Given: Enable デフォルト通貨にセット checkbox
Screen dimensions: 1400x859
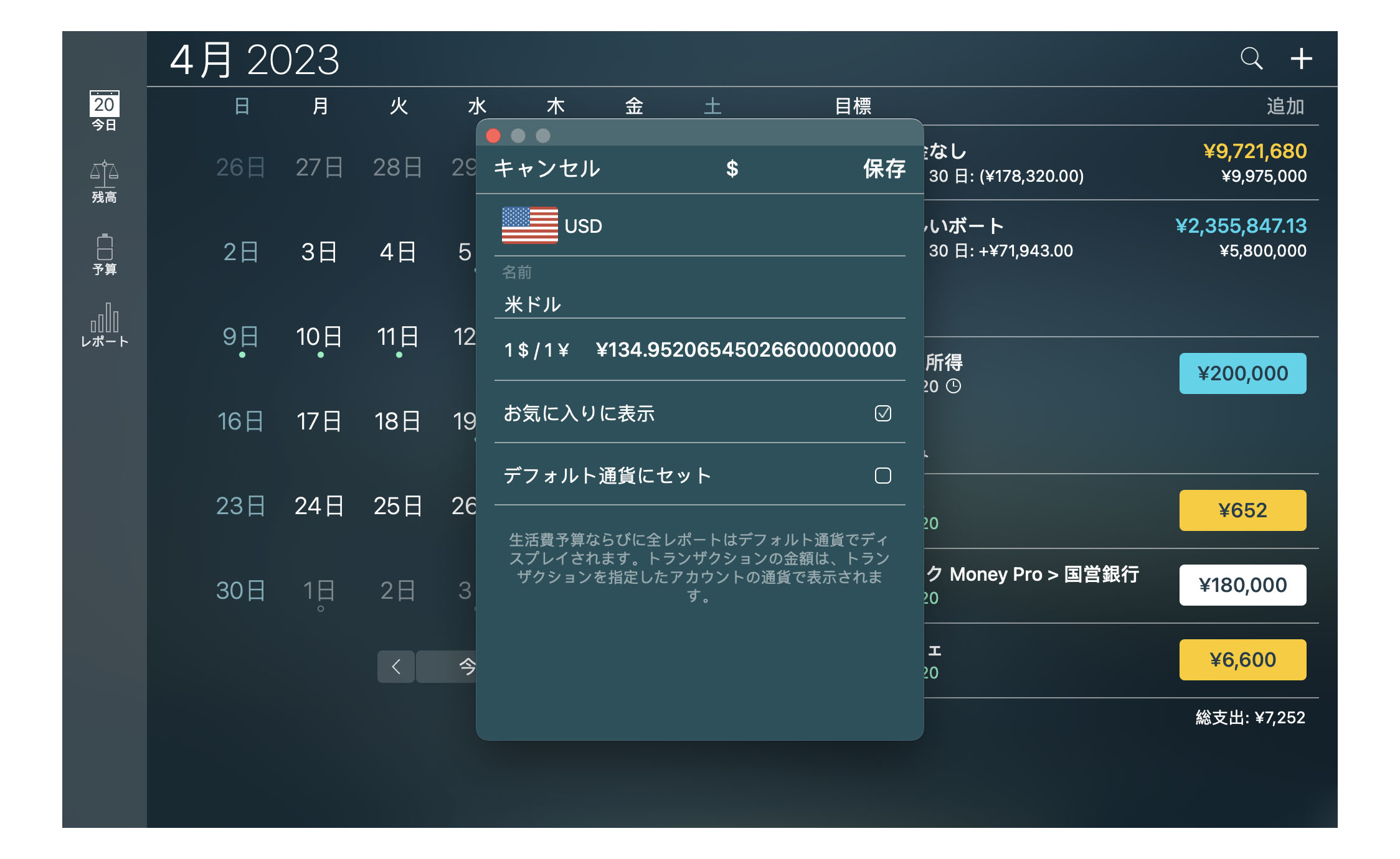Looking at the screenshot, I should point(882,476).
